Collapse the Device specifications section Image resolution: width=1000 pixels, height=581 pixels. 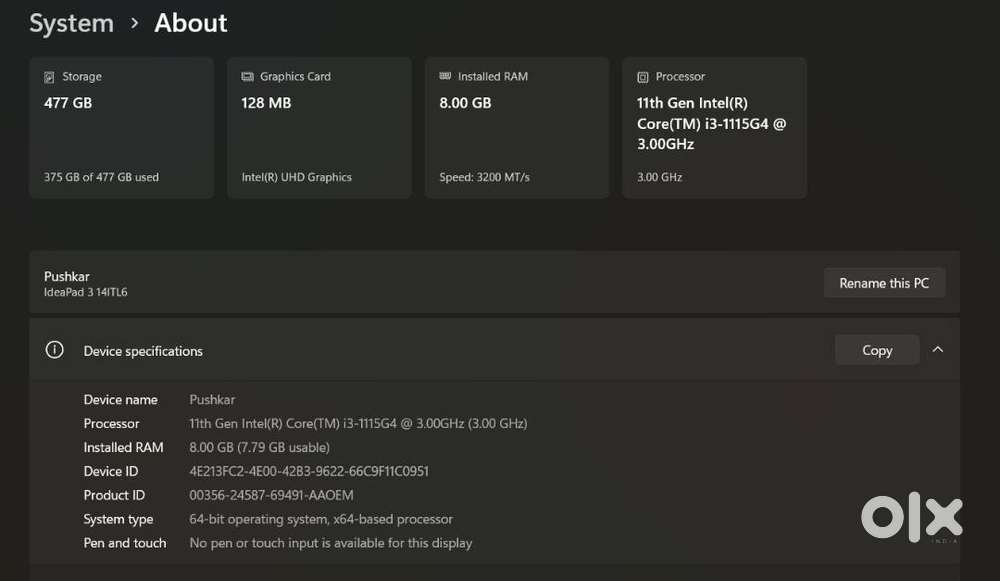(x=938, y=349)
